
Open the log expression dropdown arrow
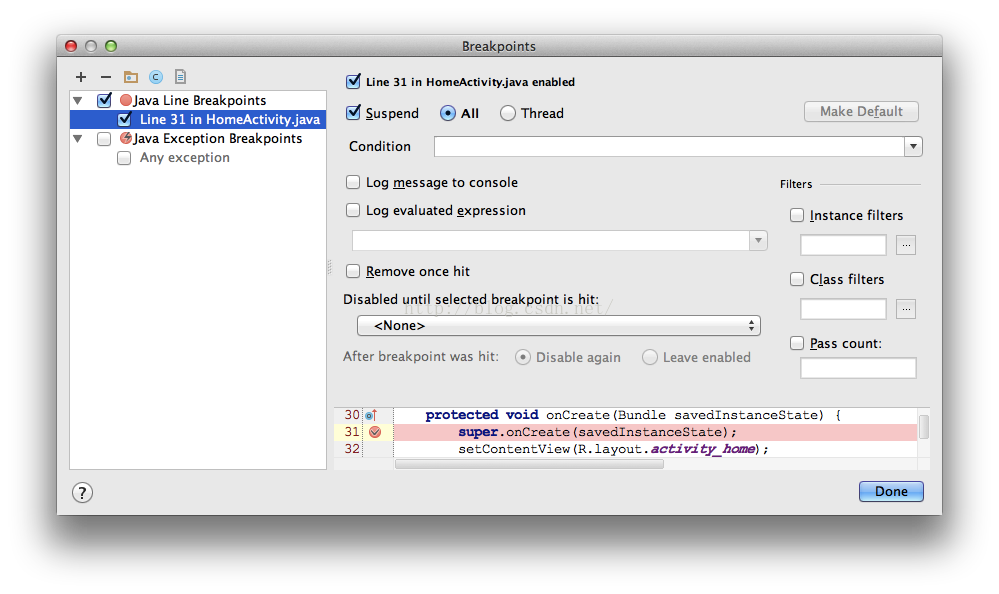[x=758, y=241]
